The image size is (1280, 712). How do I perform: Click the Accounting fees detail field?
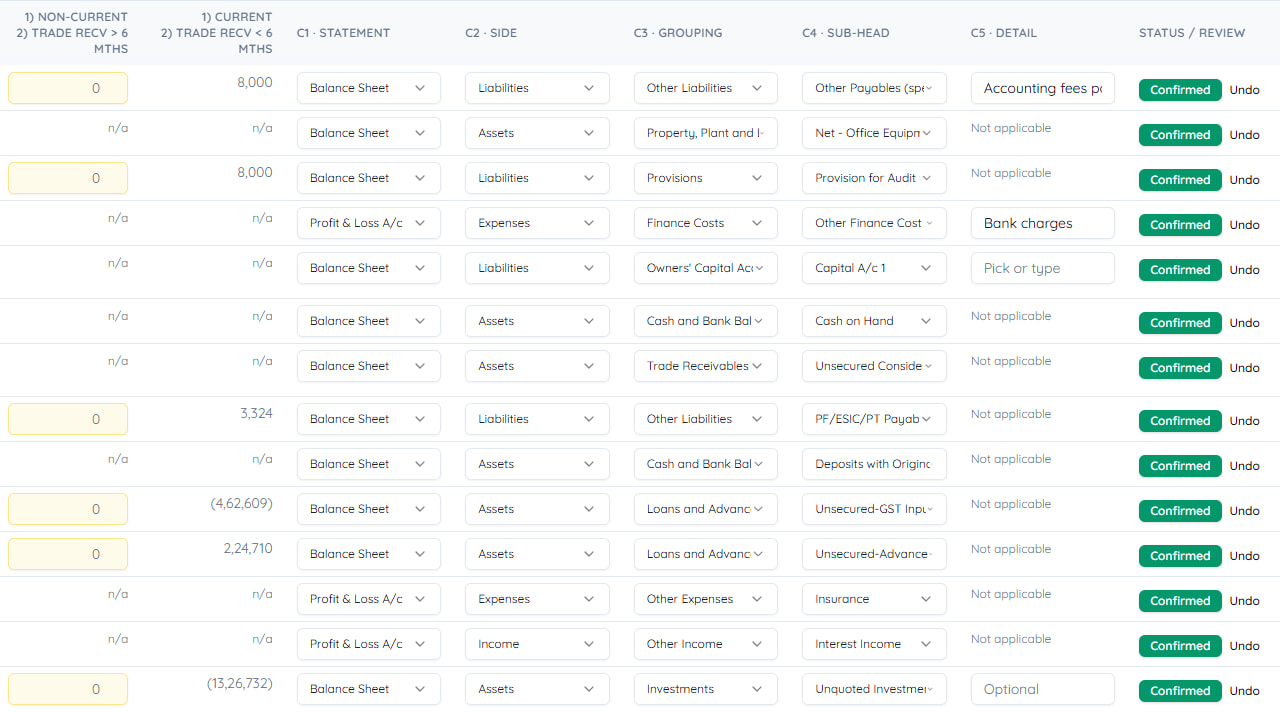1042,88
